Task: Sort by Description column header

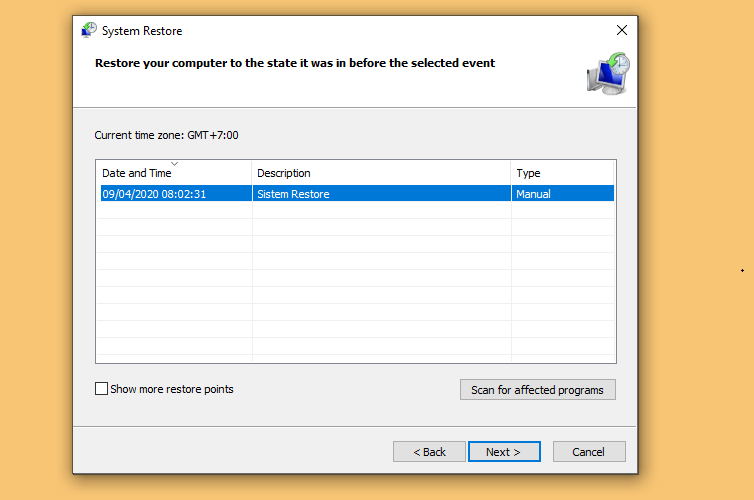Action: click(x=381, y=173)
